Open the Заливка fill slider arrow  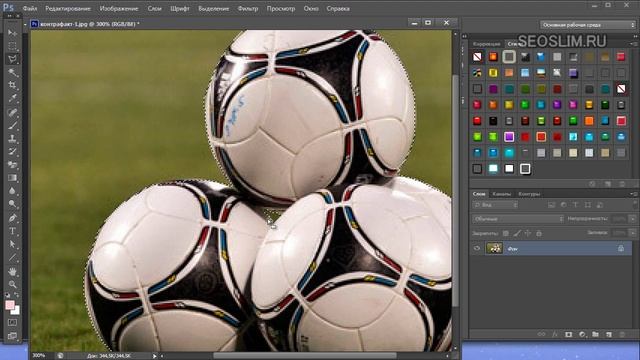coord(632,233)
